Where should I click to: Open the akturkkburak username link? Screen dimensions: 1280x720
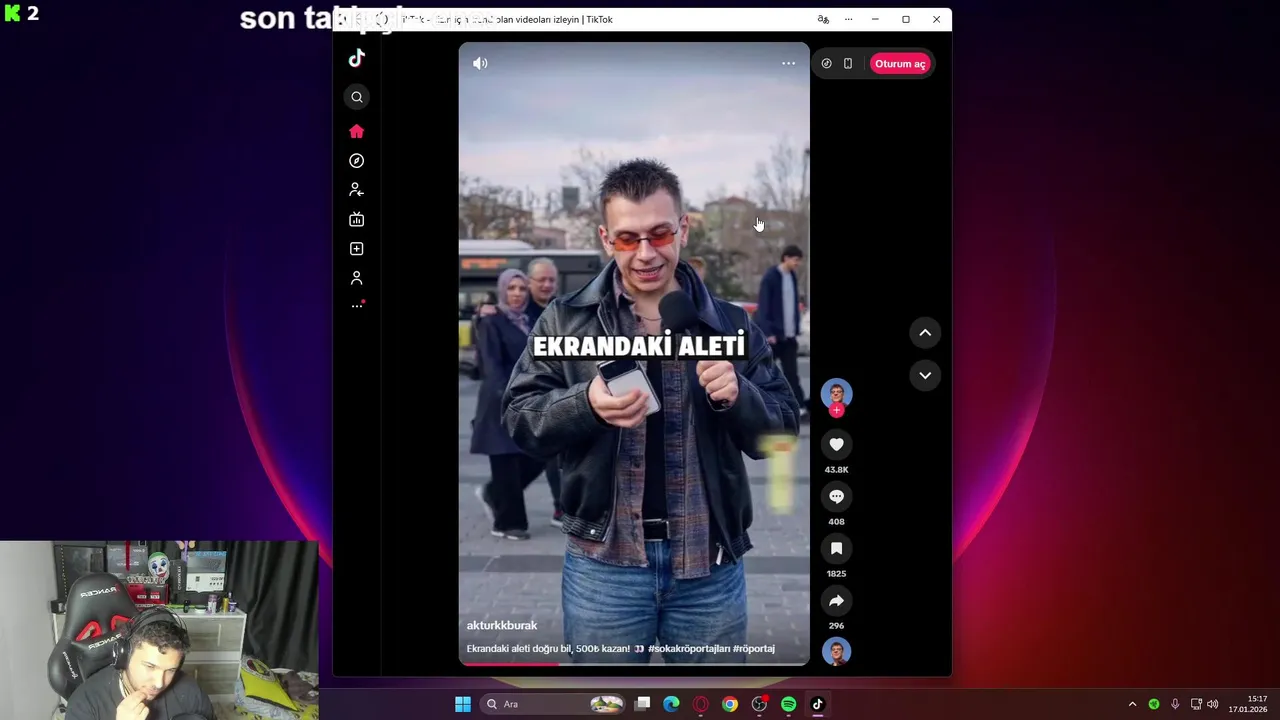click(502, 625)
